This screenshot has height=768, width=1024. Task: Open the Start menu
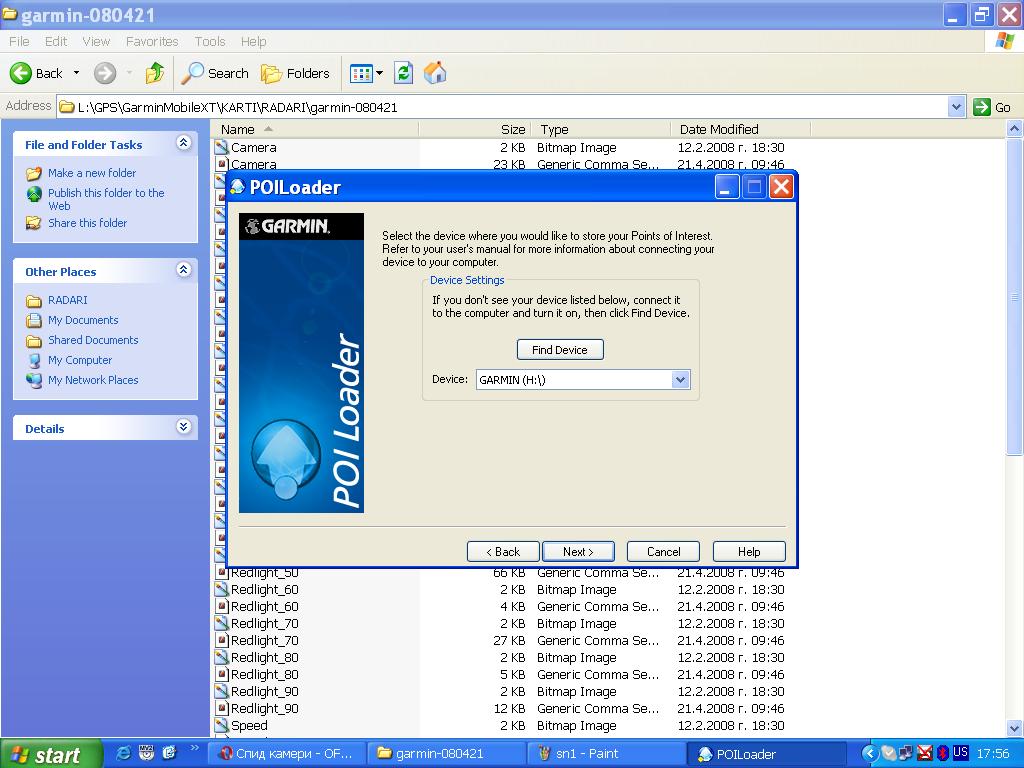pyautogui.click(x=50, y=754)
